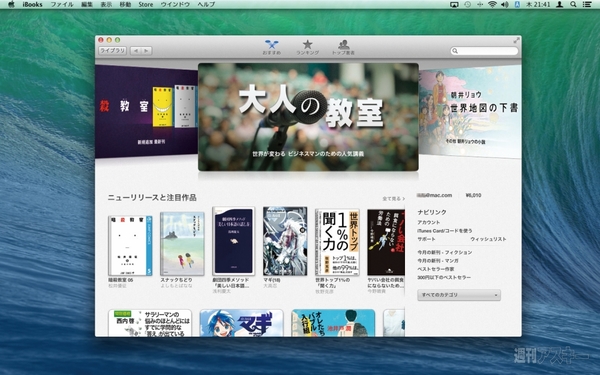Image resolution: width=600 pixels, height=375 pixels.
Task: Open the ウィッシュリスト link
Action: (488, 239)
